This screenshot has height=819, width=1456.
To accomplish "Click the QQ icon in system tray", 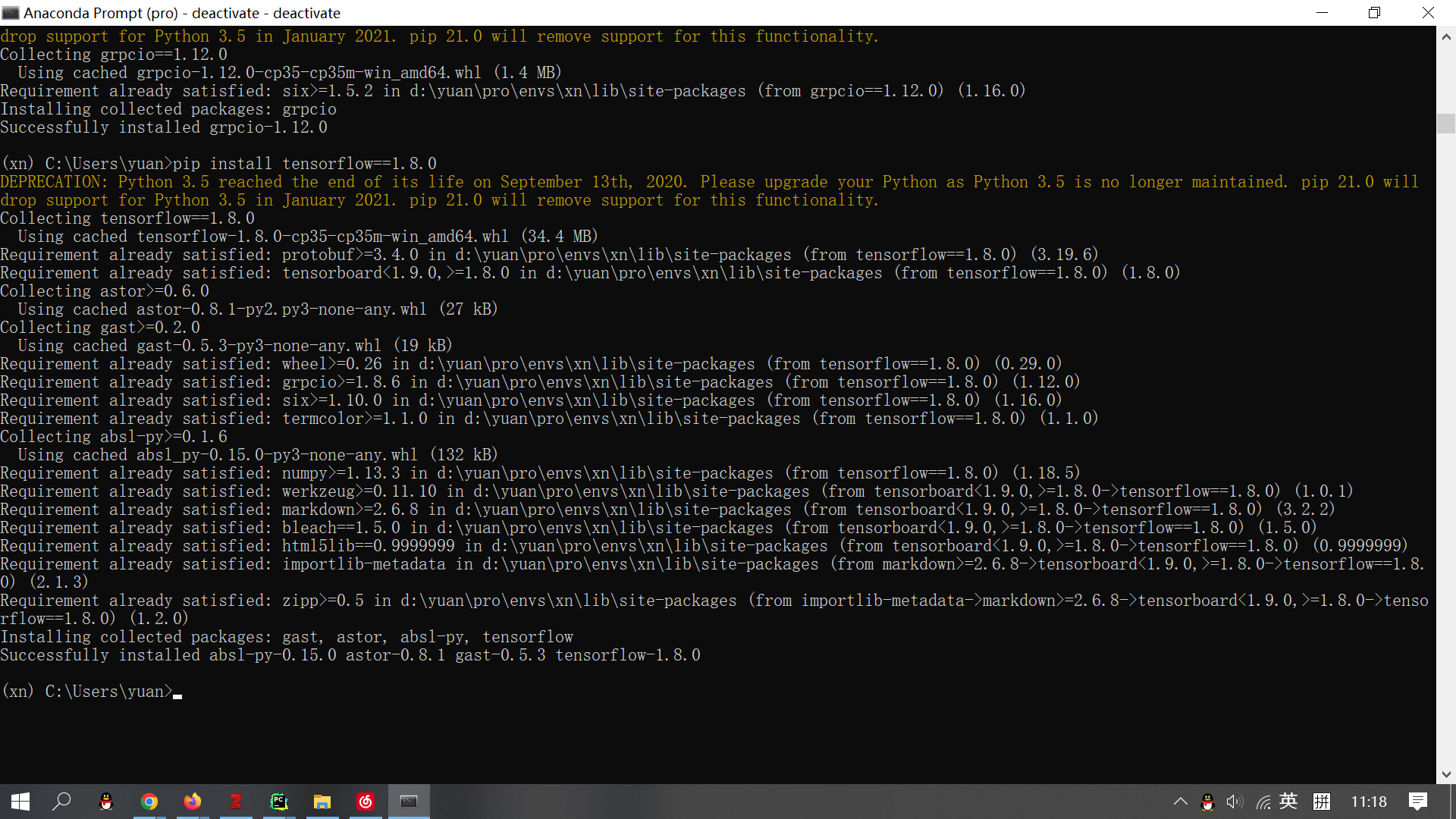I will point(1207,802).
